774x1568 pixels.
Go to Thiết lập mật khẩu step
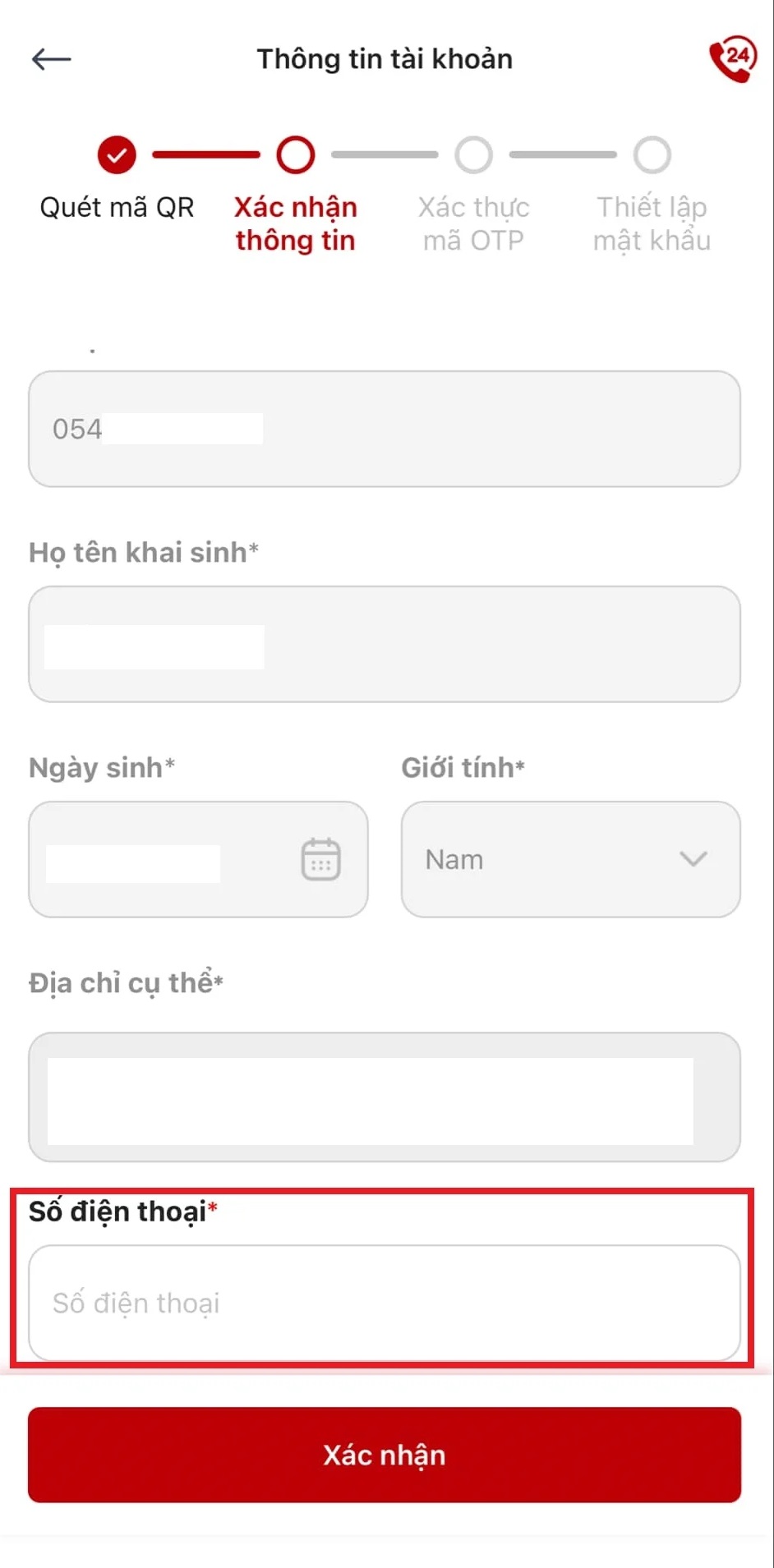[652, 223]
